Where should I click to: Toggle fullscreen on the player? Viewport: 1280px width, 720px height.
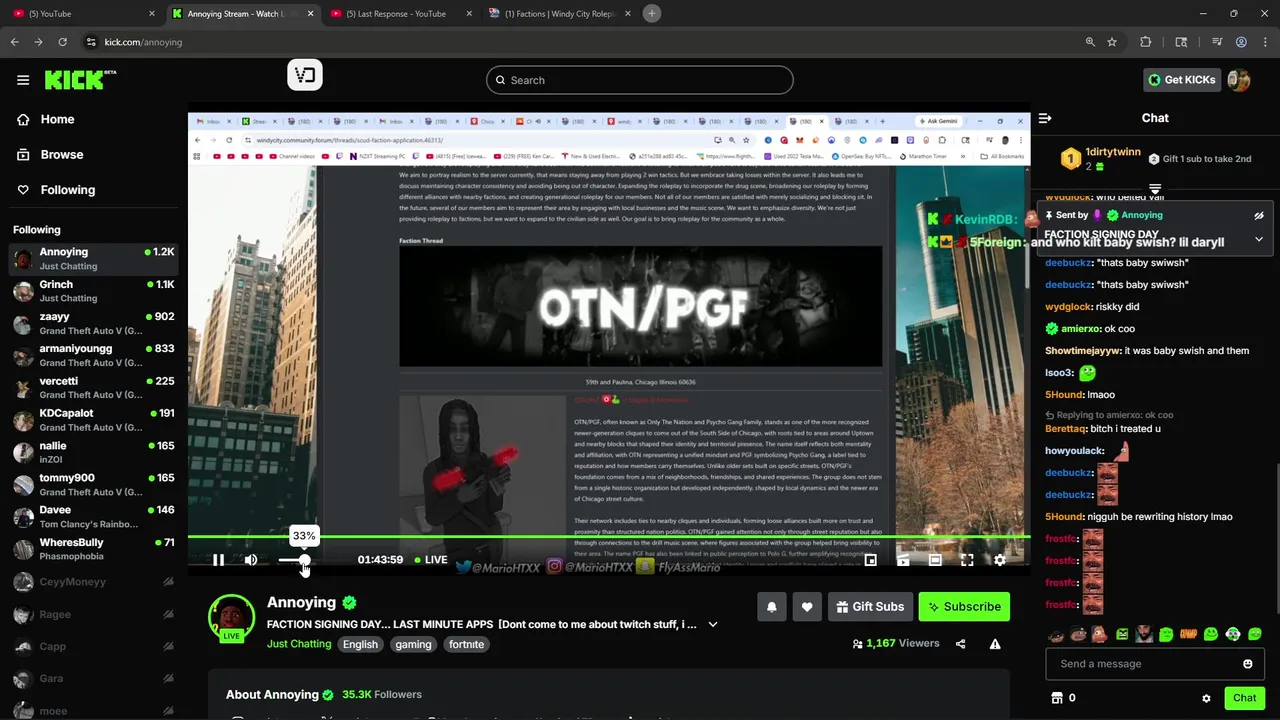967,560
